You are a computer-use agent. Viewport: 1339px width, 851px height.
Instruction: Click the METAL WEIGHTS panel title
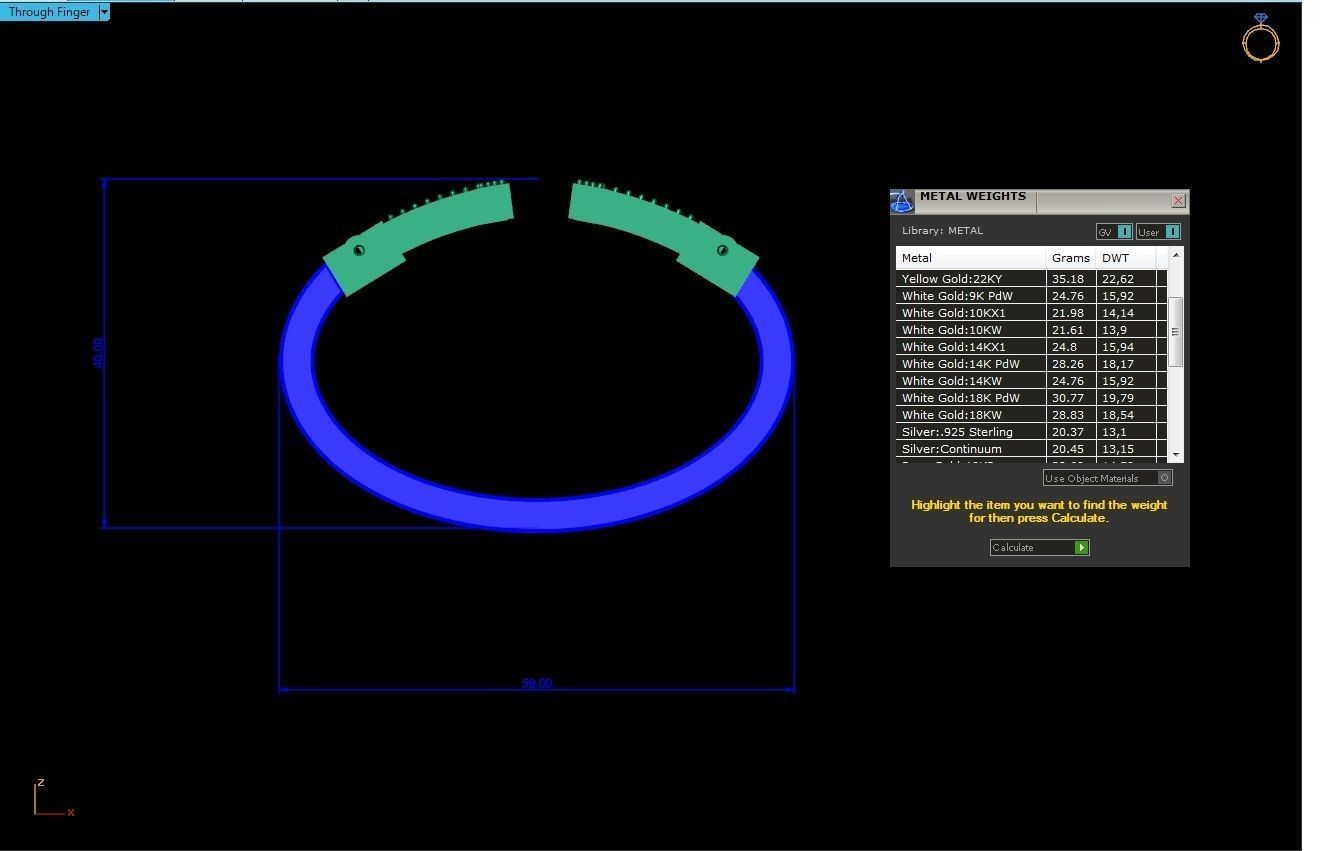pyautogui.click(x=972, y=197)
